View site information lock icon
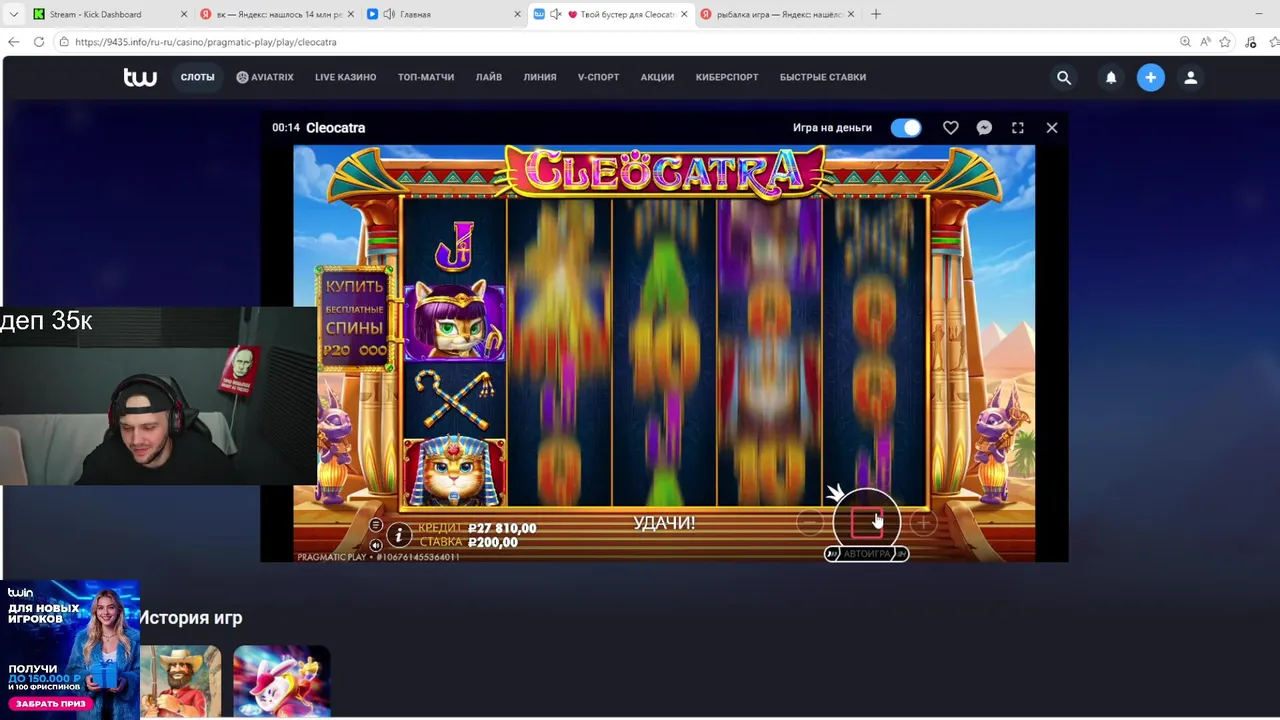The width and height of the screenshot is (1280, 720). 64,42
